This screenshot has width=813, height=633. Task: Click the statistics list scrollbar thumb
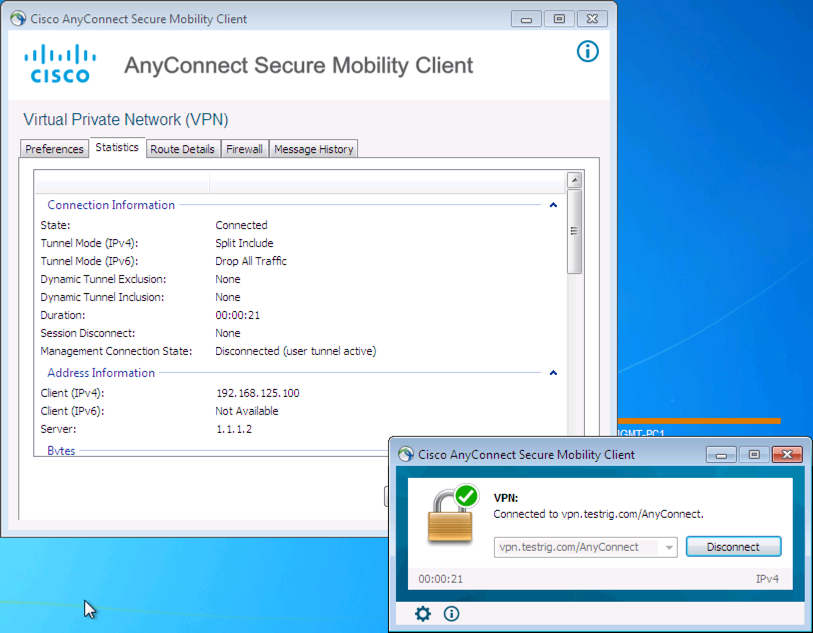(574, 231)
